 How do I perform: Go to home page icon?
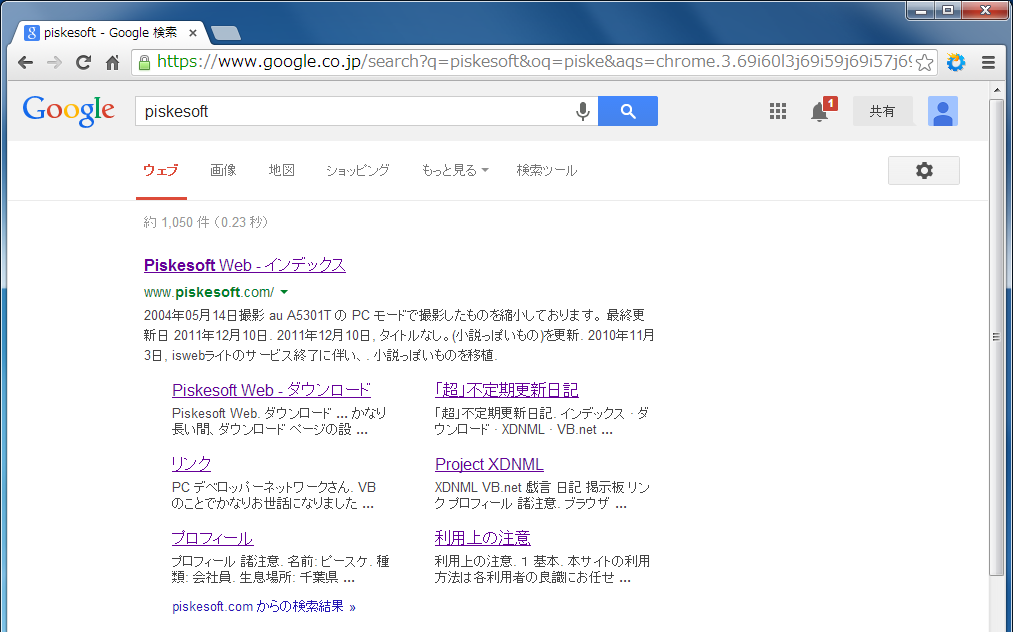click(112, 63)
